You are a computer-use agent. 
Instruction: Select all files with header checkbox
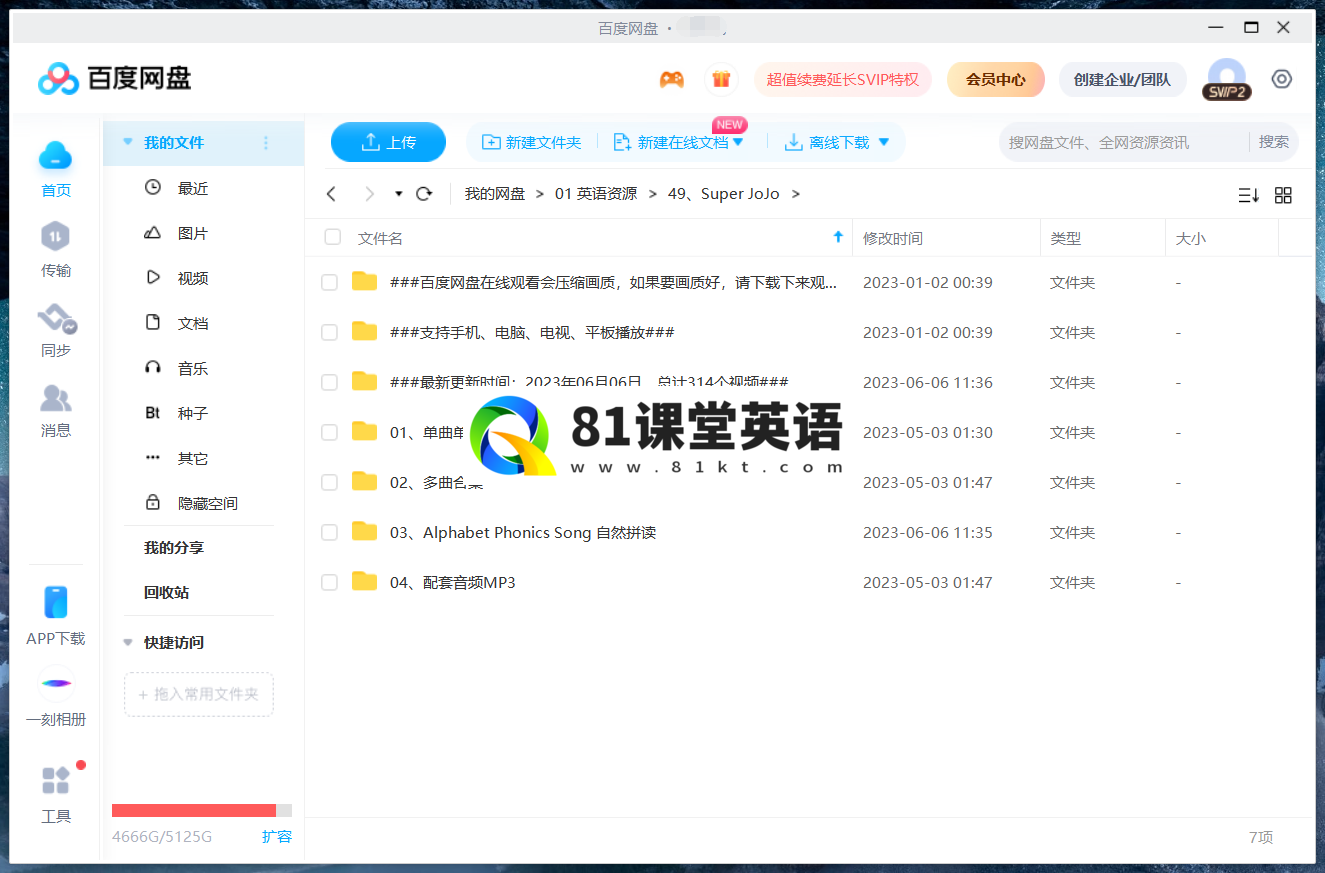tap(333, 237)
